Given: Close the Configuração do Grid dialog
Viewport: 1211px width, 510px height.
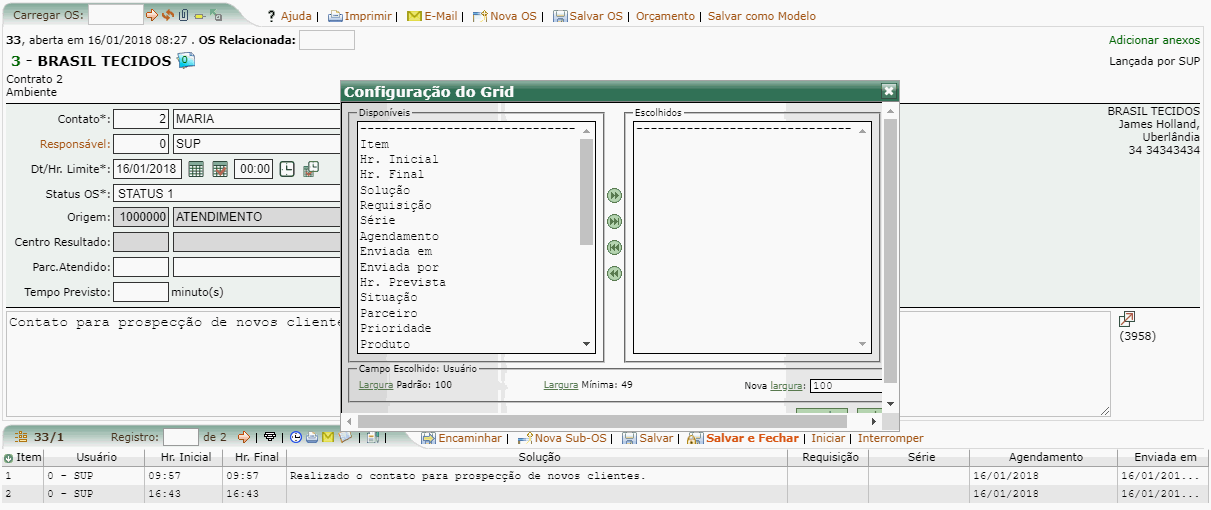Looking at the screenshot, I should pos(889,91).
